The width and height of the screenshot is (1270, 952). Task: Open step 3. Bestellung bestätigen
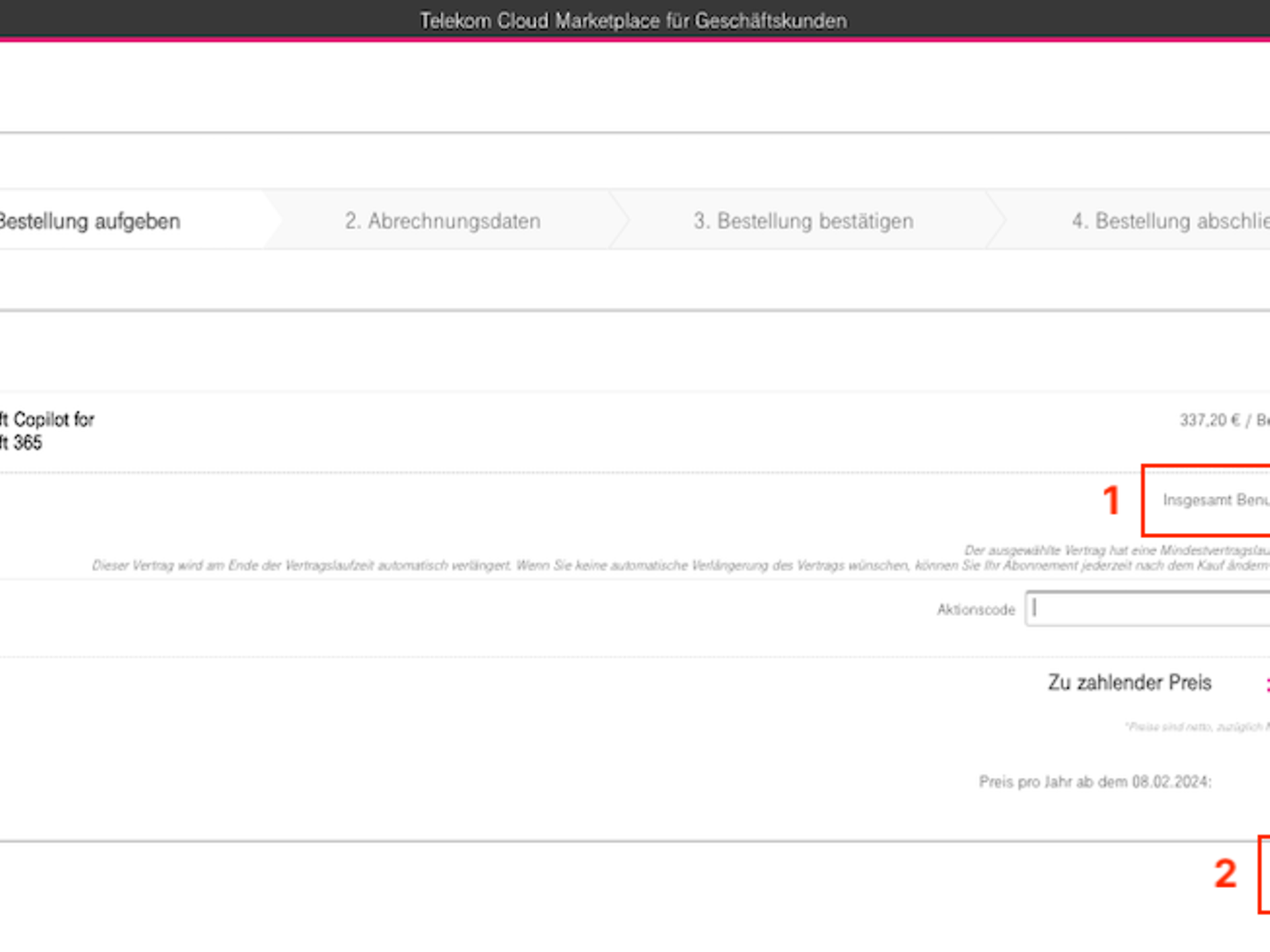pos(803,221)
